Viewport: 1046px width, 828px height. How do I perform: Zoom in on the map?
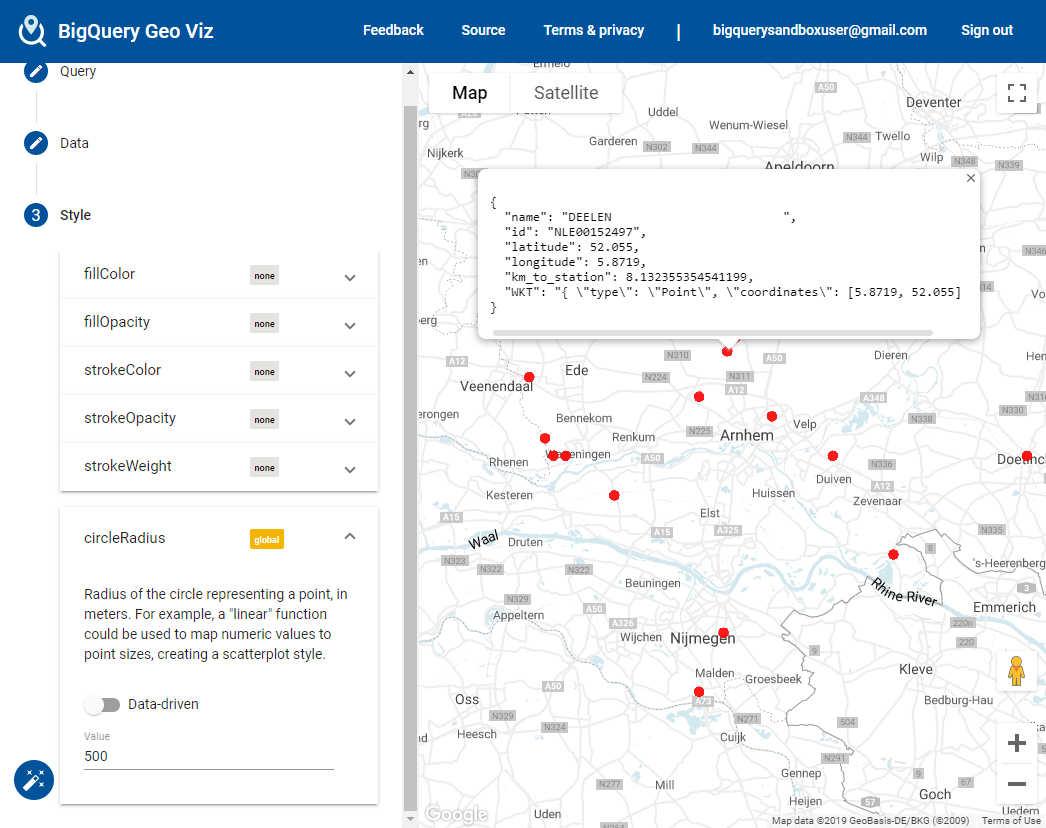point(1017,743)
